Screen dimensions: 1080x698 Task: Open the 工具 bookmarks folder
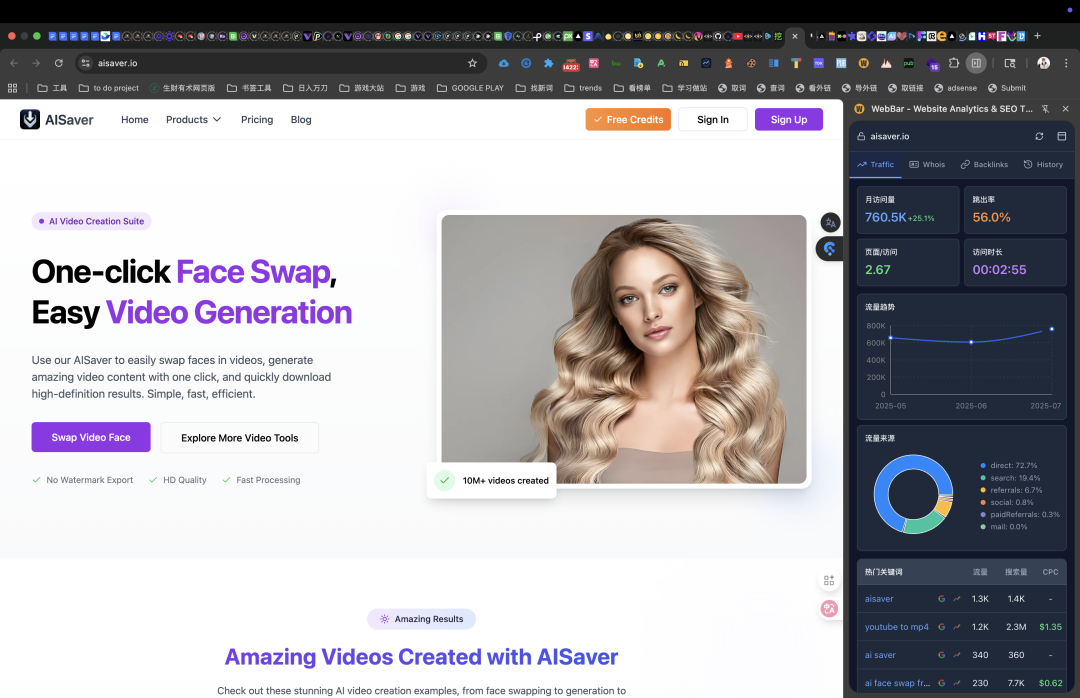tap(52, 88)
